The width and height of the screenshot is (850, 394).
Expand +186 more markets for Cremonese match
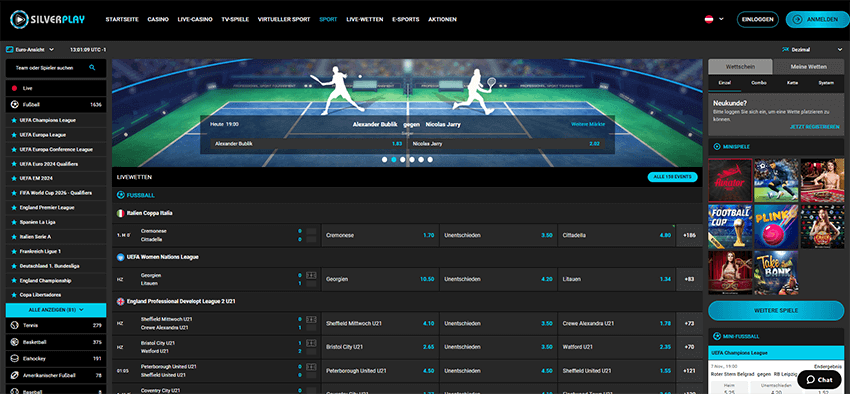coord(690,236)
